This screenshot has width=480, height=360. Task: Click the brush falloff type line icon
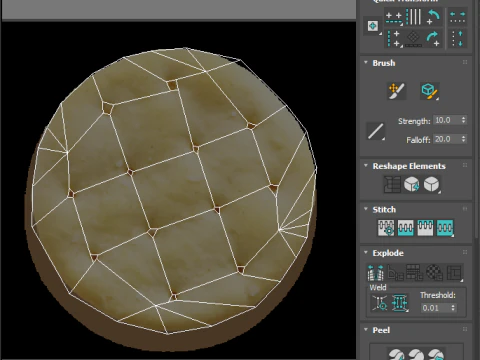376,131
